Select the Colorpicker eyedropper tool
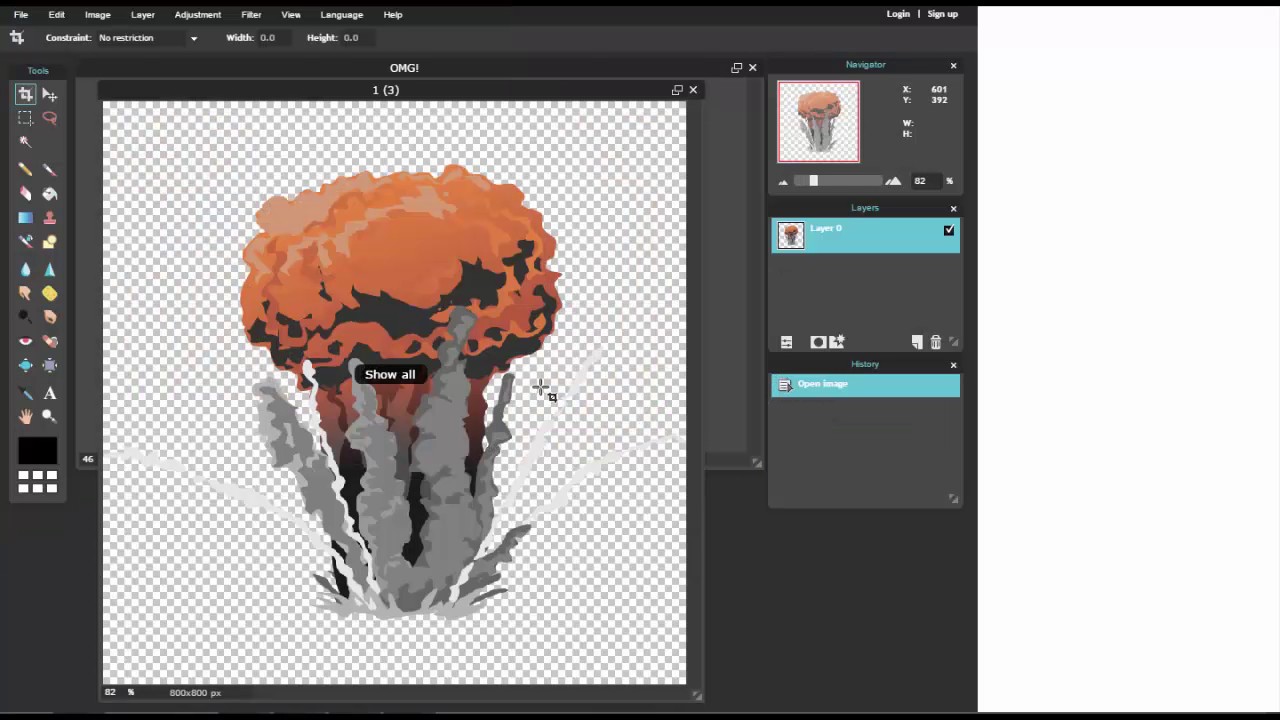Viewport: 1280px width, 720px height. [x=25, y=394]
